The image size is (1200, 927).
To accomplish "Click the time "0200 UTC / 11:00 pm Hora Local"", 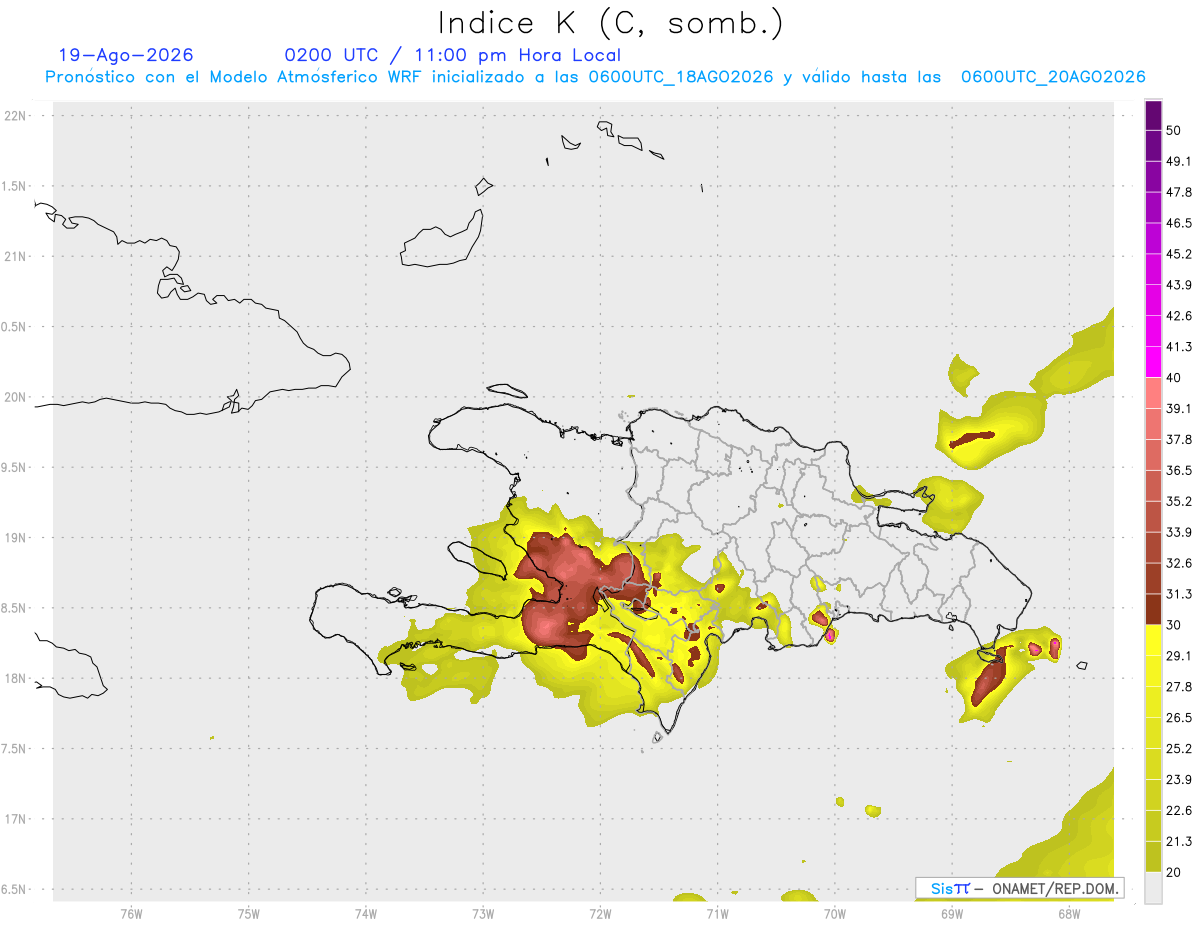I will click(452, 55).
